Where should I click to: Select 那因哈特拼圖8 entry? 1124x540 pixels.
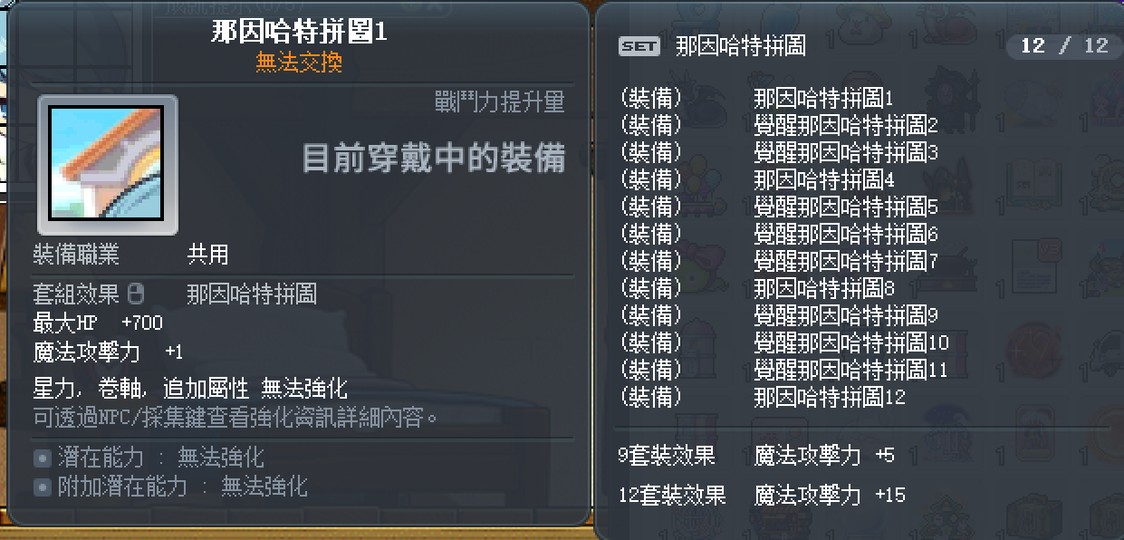click(x=823, y=289)
